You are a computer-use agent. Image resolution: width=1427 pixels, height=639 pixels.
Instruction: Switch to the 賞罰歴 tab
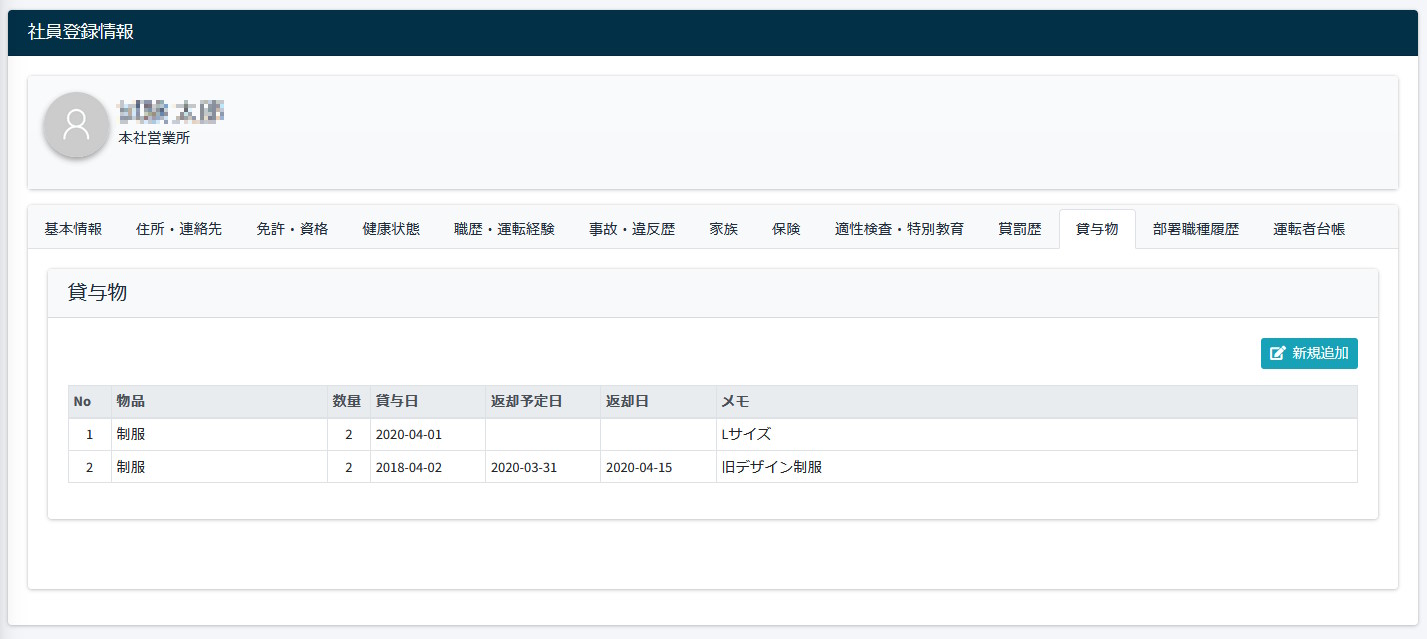[1020, 229]
